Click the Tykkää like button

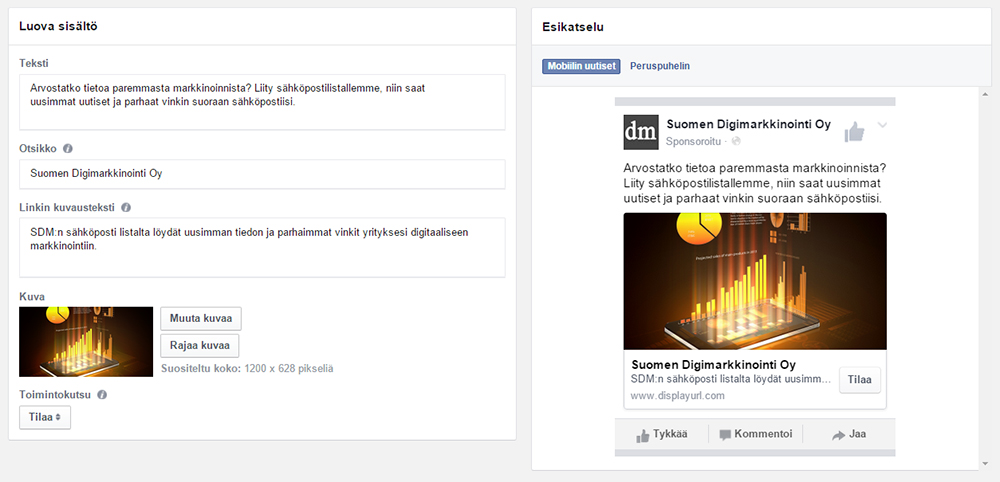click(x=661, y=435)
